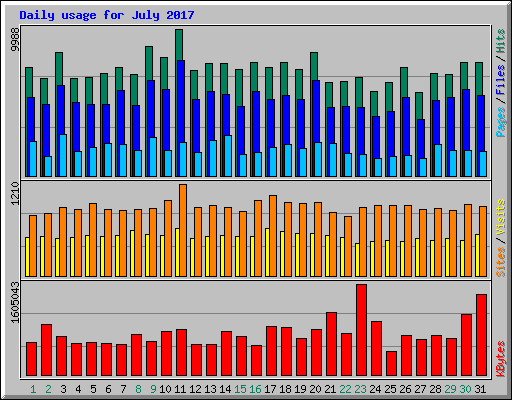Click the 'Daily usage for July 2017' title
512x400 pixels.
[107, 15]
